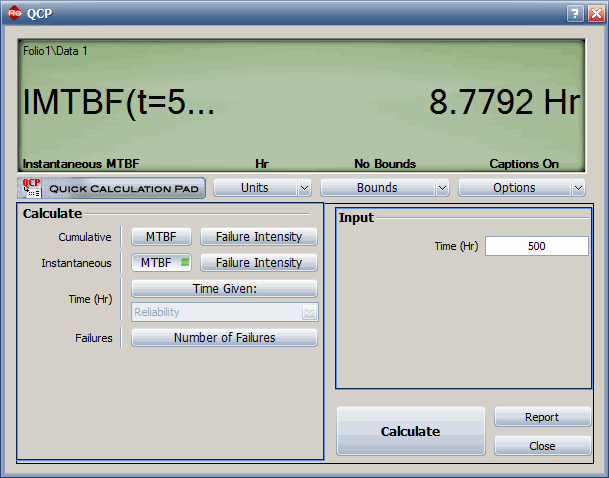This screenshot has height=478, width=609.
Task: Choose Cumulative Failure Intensity calculation
Action: pos(259,237)
